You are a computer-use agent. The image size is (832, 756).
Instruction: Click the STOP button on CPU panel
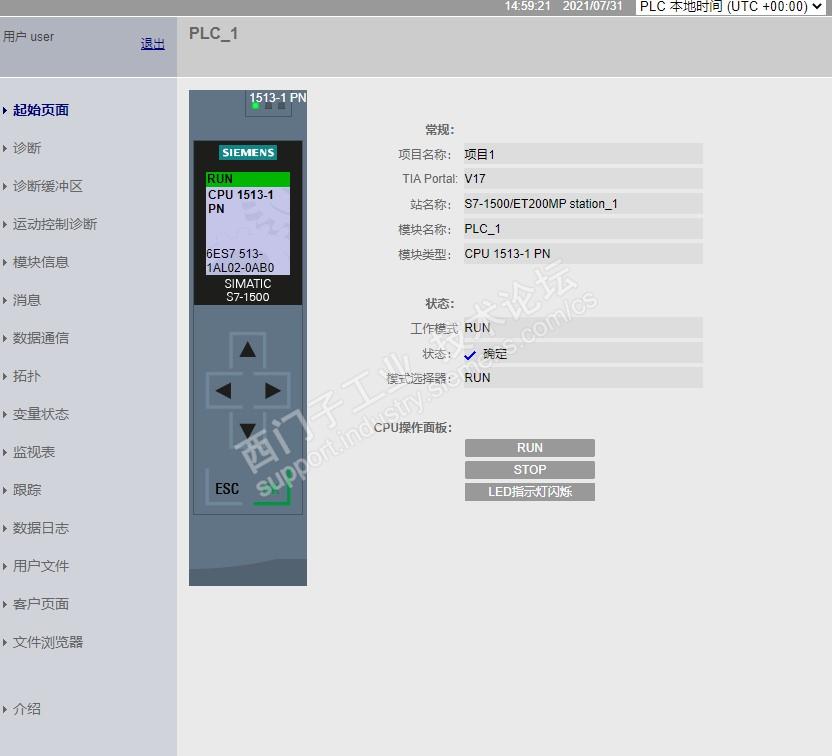tap(530, 470)
